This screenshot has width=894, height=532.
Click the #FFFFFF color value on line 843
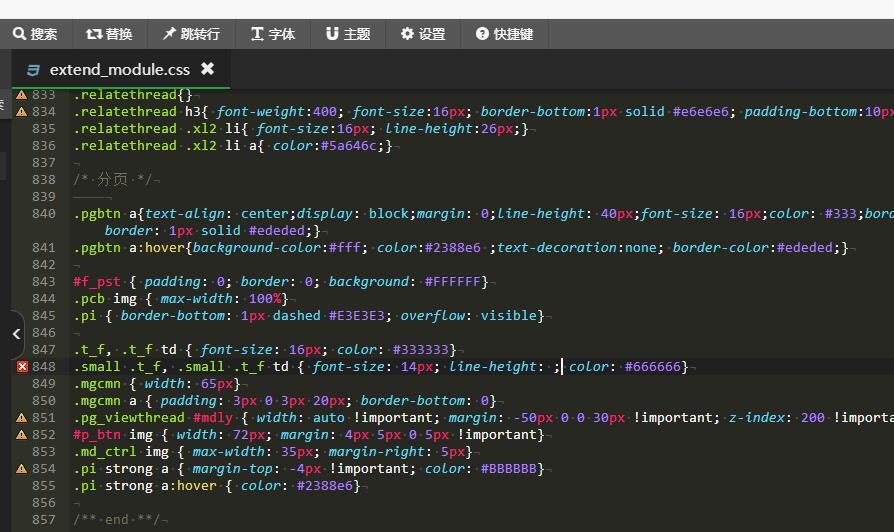(x=452, y=282)
